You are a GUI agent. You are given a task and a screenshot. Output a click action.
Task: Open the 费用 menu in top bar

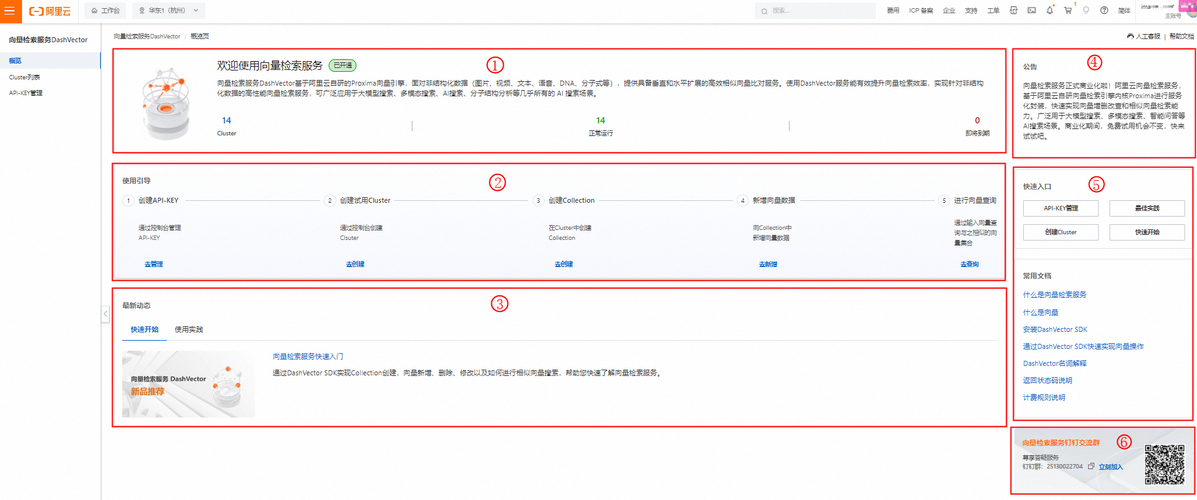pos(893,11)
